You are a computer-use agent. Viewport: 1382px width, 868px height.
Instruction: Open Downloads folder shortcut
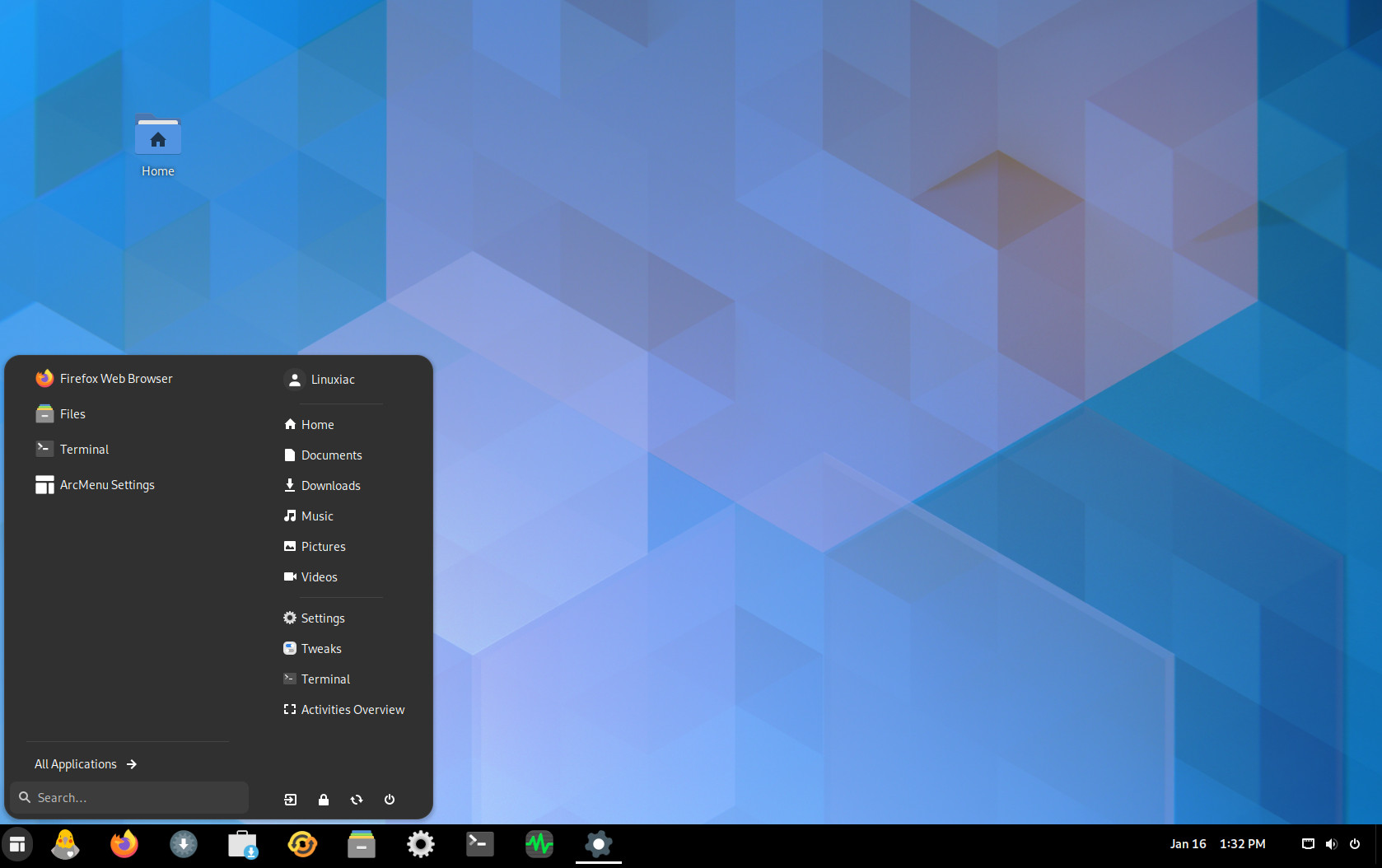(x=332, y=486)
